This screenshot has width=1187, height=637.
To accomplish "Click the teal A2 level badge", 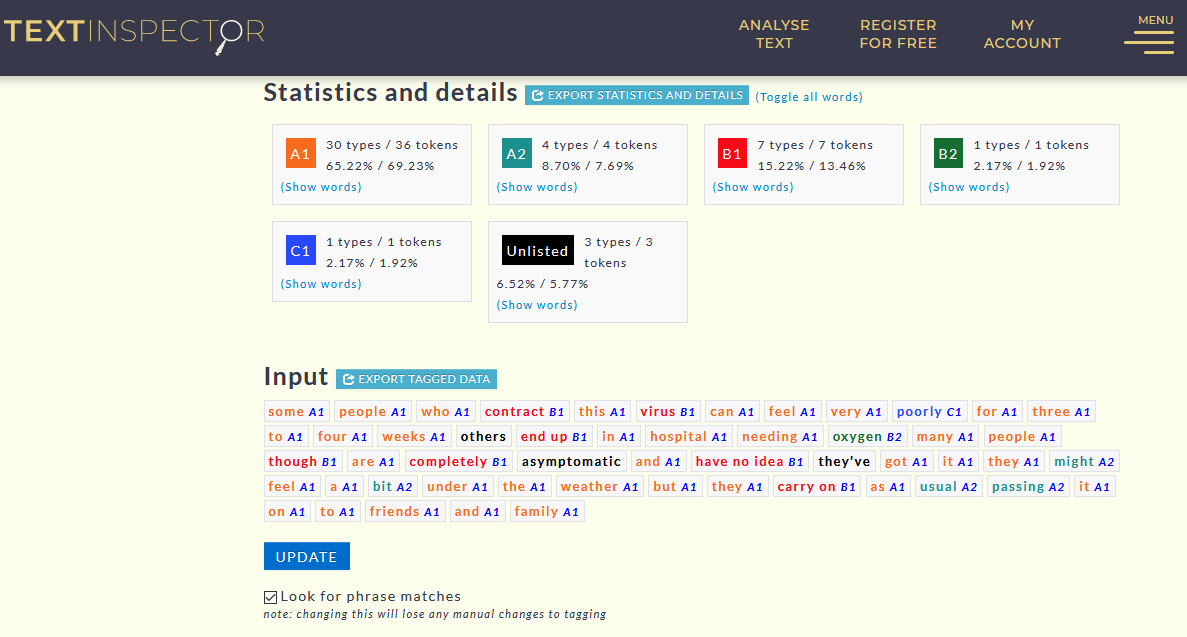I will (516, 153).
